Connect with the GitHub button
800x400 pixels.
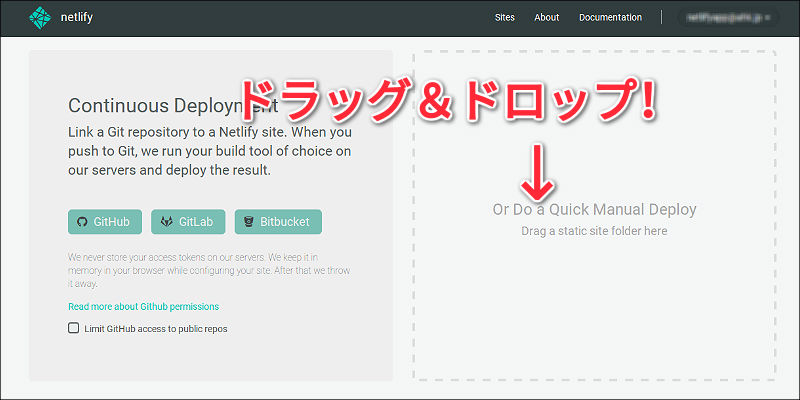105,222
